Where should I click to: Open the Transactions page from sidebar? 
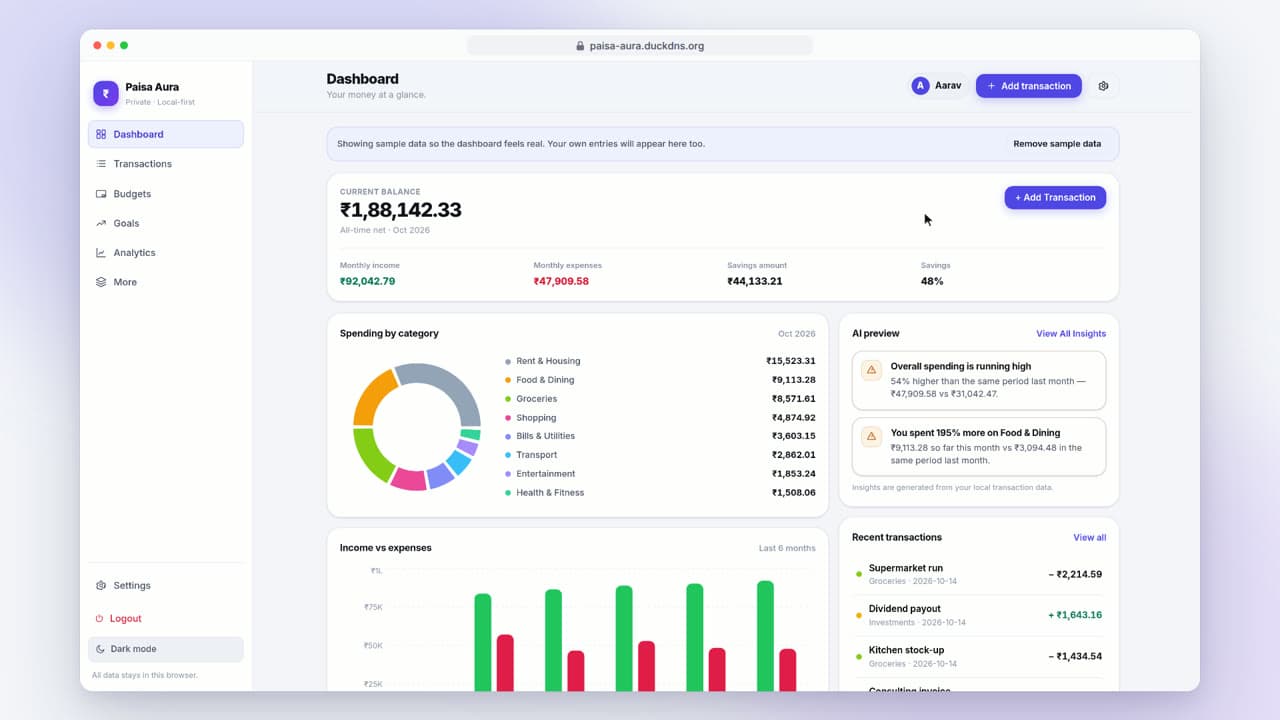pyautogui.click(x=166, y=164)
